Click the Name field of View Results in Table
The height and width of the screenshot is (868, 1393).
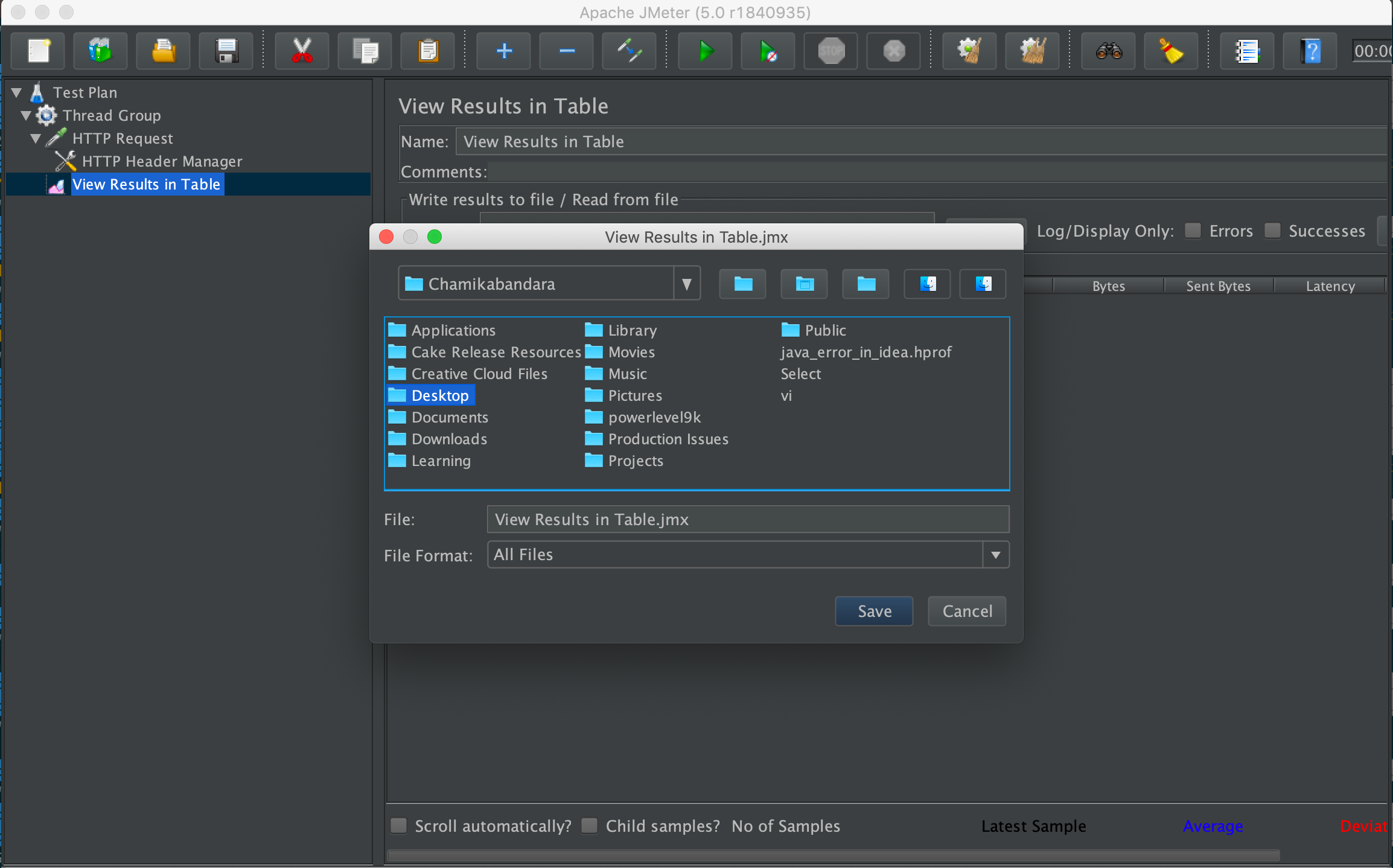pyautogui.click(x=922, y=142)
